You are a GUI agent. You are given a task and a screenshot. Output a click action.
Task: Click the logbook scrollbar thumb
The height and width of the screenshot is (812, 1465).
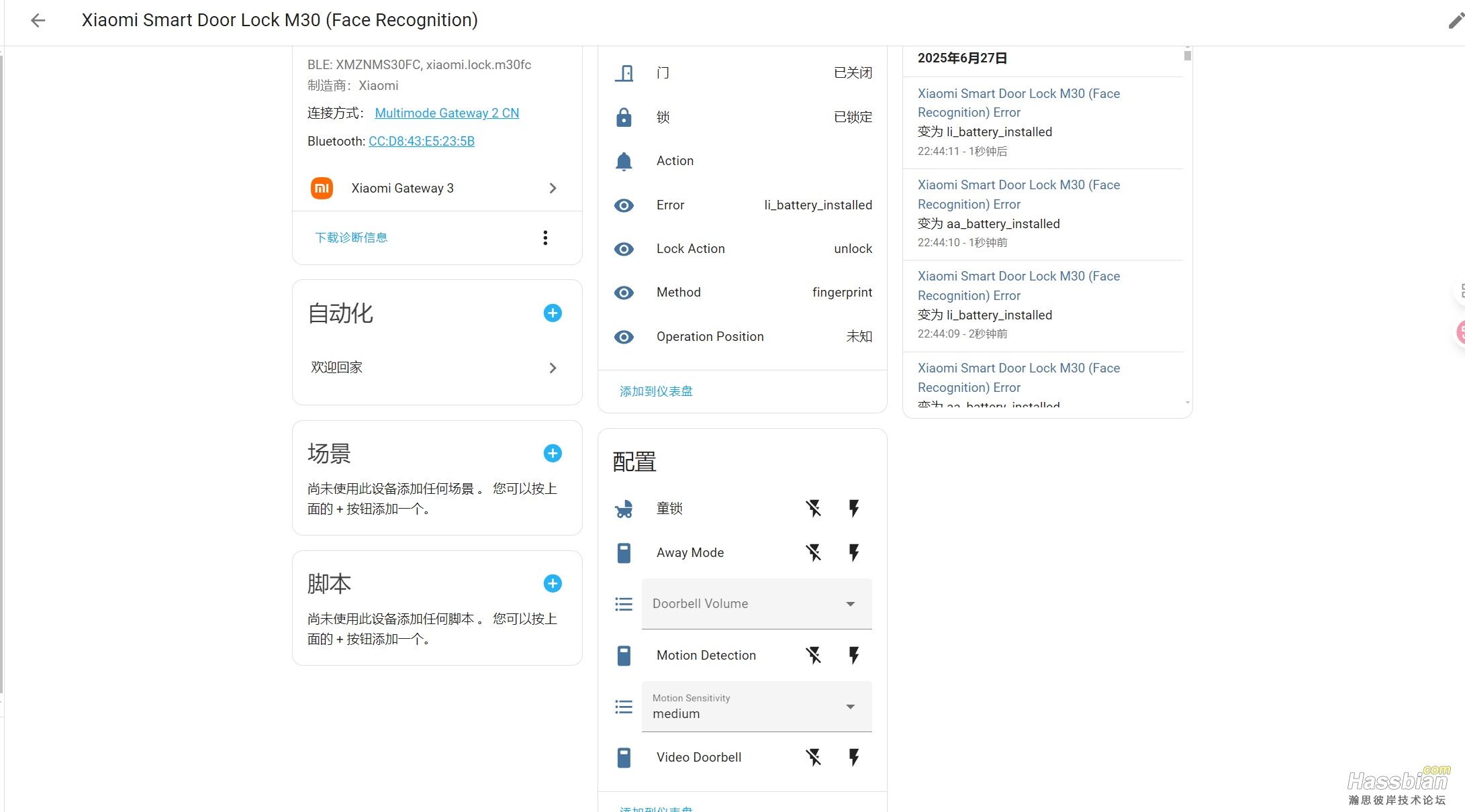point(1188,56)
